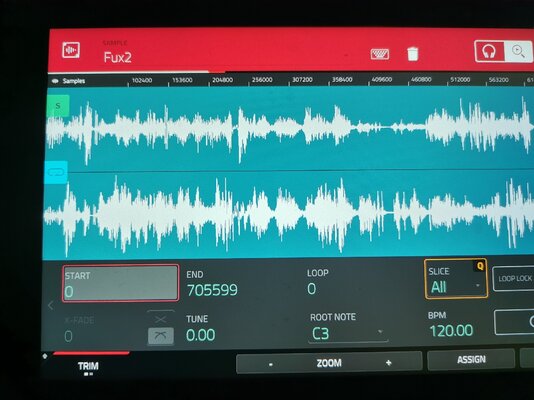
Task: Open the Root Note C3 dropdown
Action: click(348, 333)
